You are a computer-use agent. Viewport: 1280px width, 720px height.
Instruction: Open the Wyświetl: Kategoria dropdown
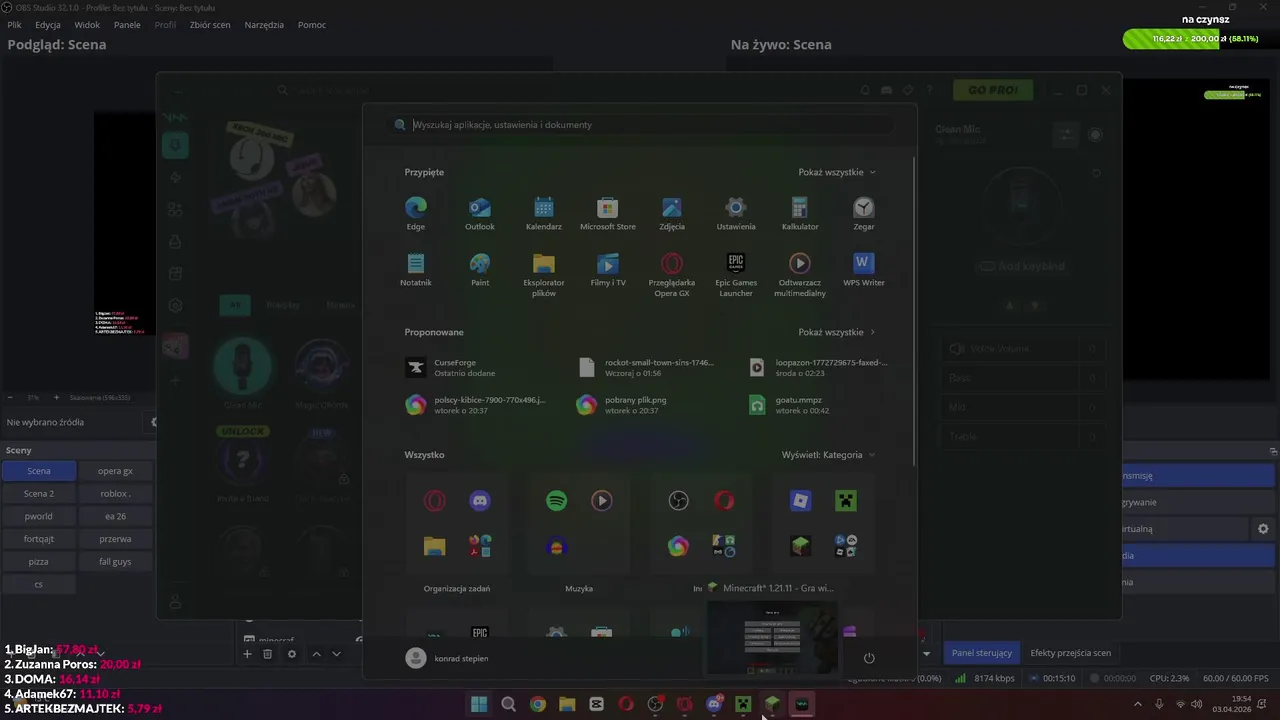point(828,455)
